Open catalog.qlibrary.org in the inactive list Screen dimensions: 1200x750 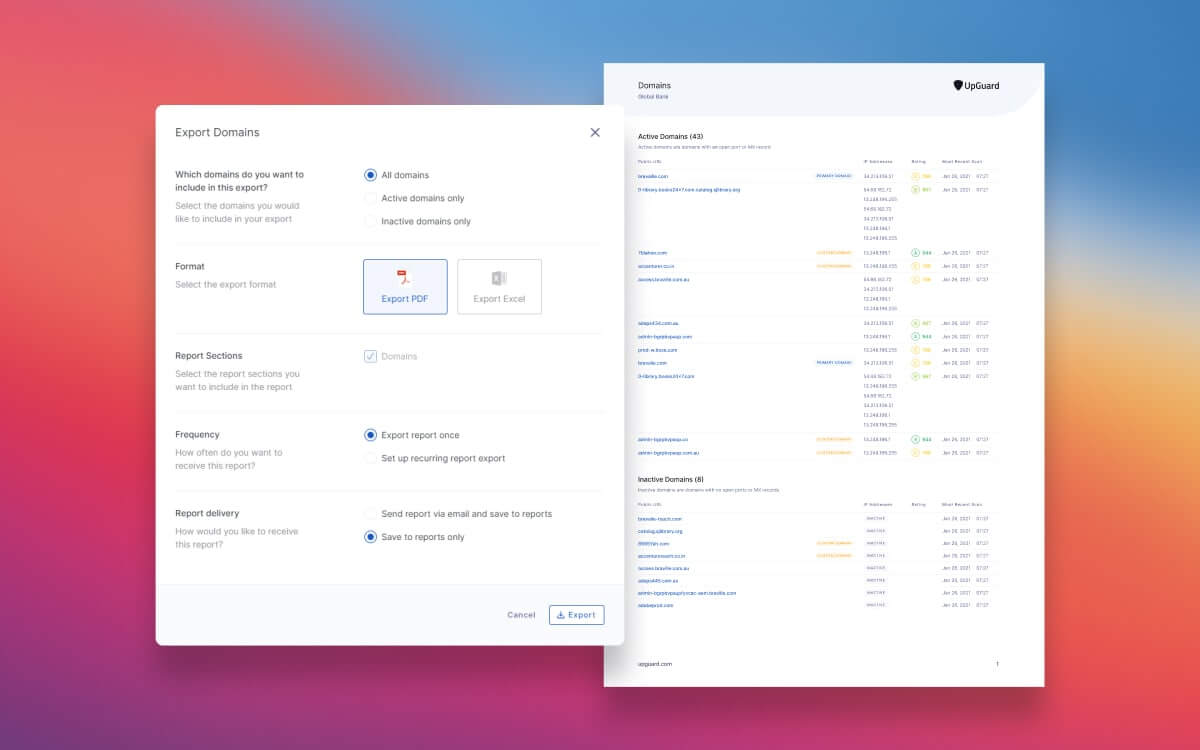point(660,531)
